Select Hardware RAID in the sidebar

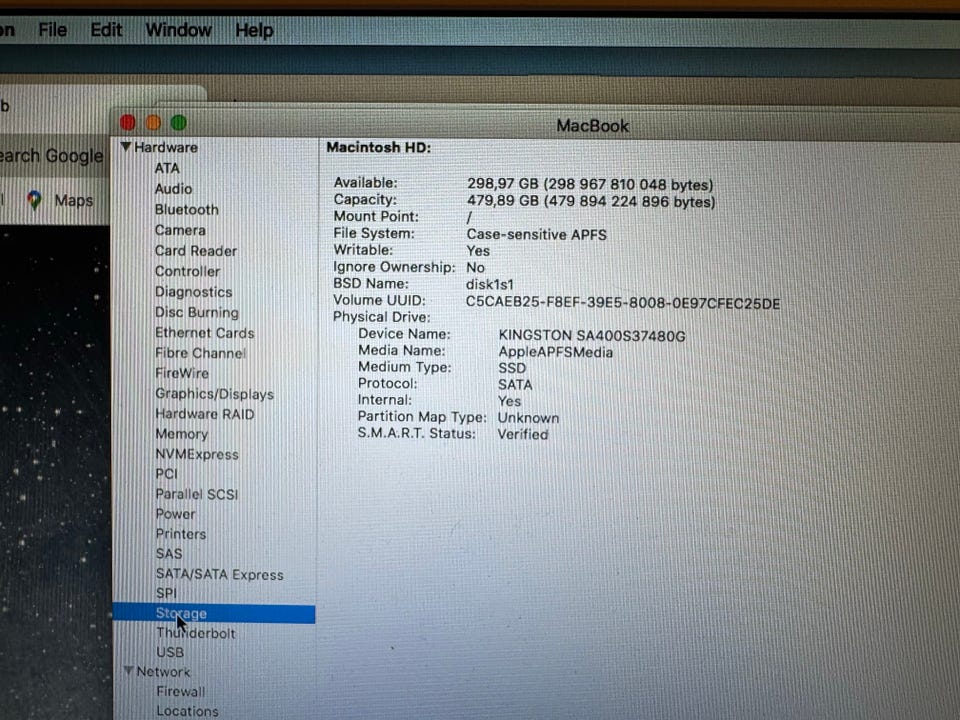[x=204, y=414]
